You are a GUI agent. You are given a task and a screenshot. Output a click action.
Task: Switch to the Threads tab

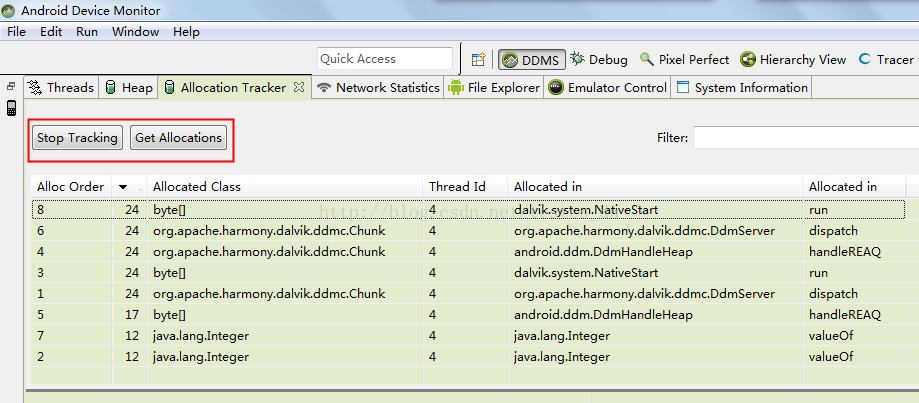coord(62,87)
